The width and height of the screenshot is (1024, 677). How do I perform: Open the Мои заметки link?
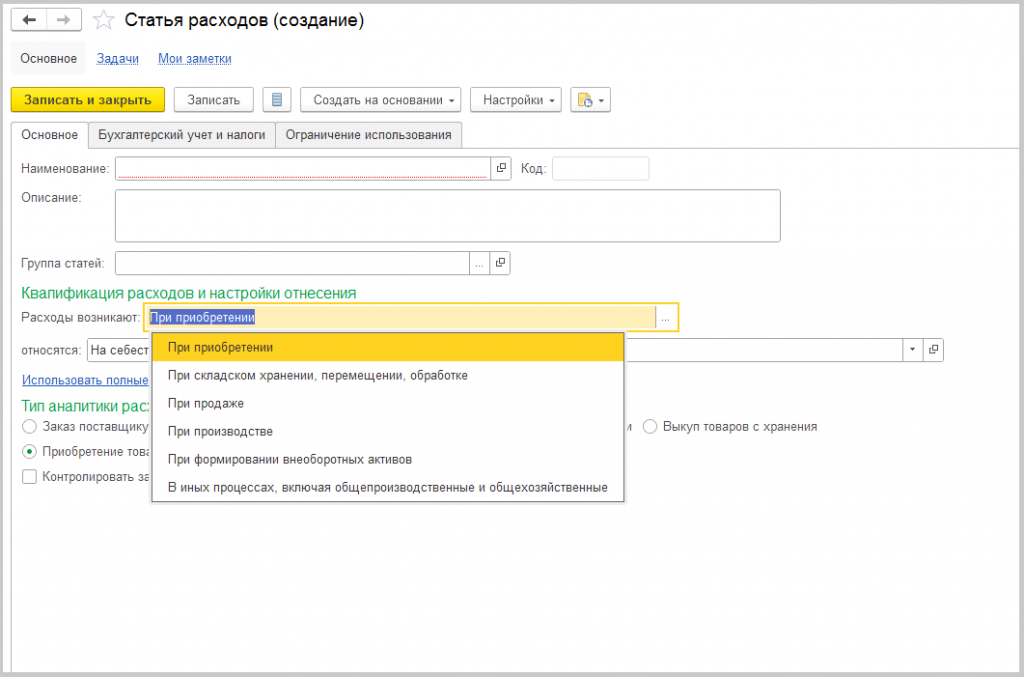click(x=194, y=59)
